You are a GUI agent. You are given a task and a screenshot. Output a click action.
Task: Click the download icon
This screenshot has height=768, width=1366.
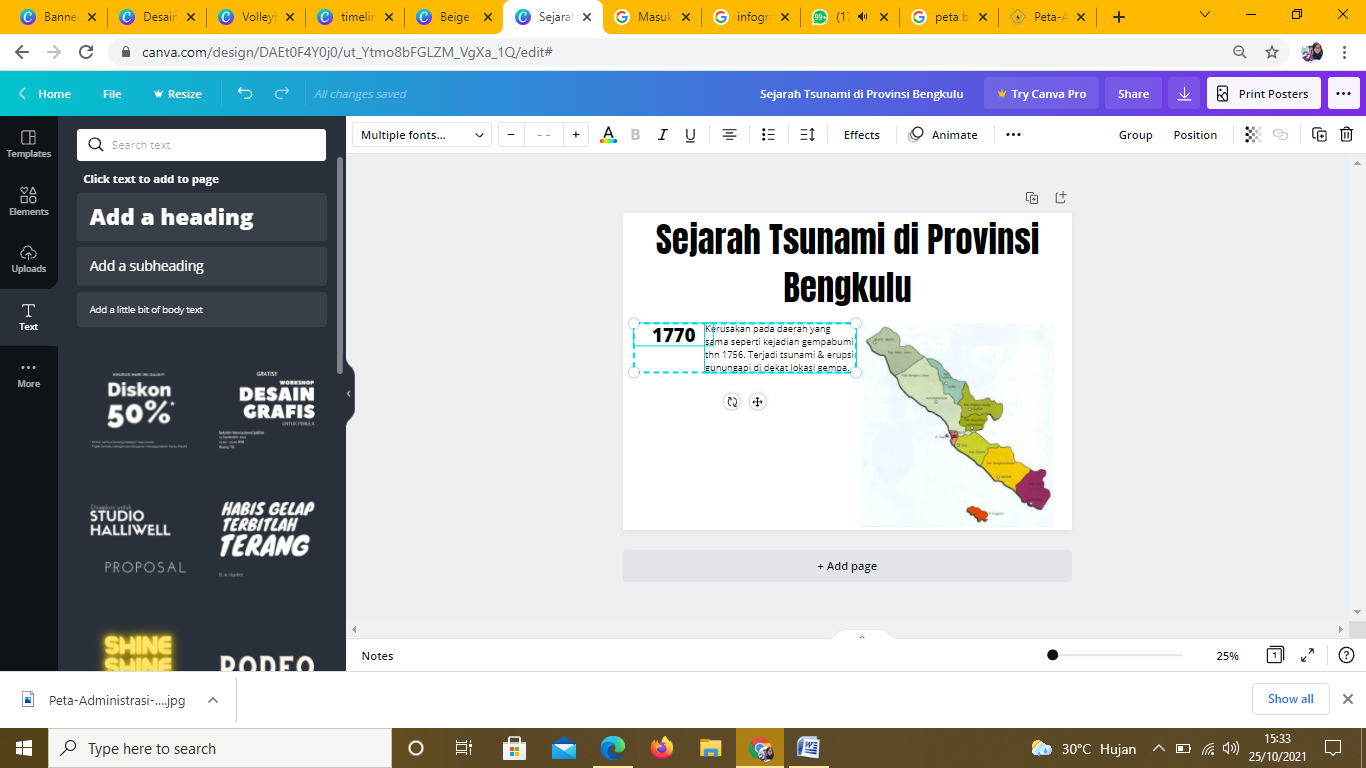pos(1184,94)
